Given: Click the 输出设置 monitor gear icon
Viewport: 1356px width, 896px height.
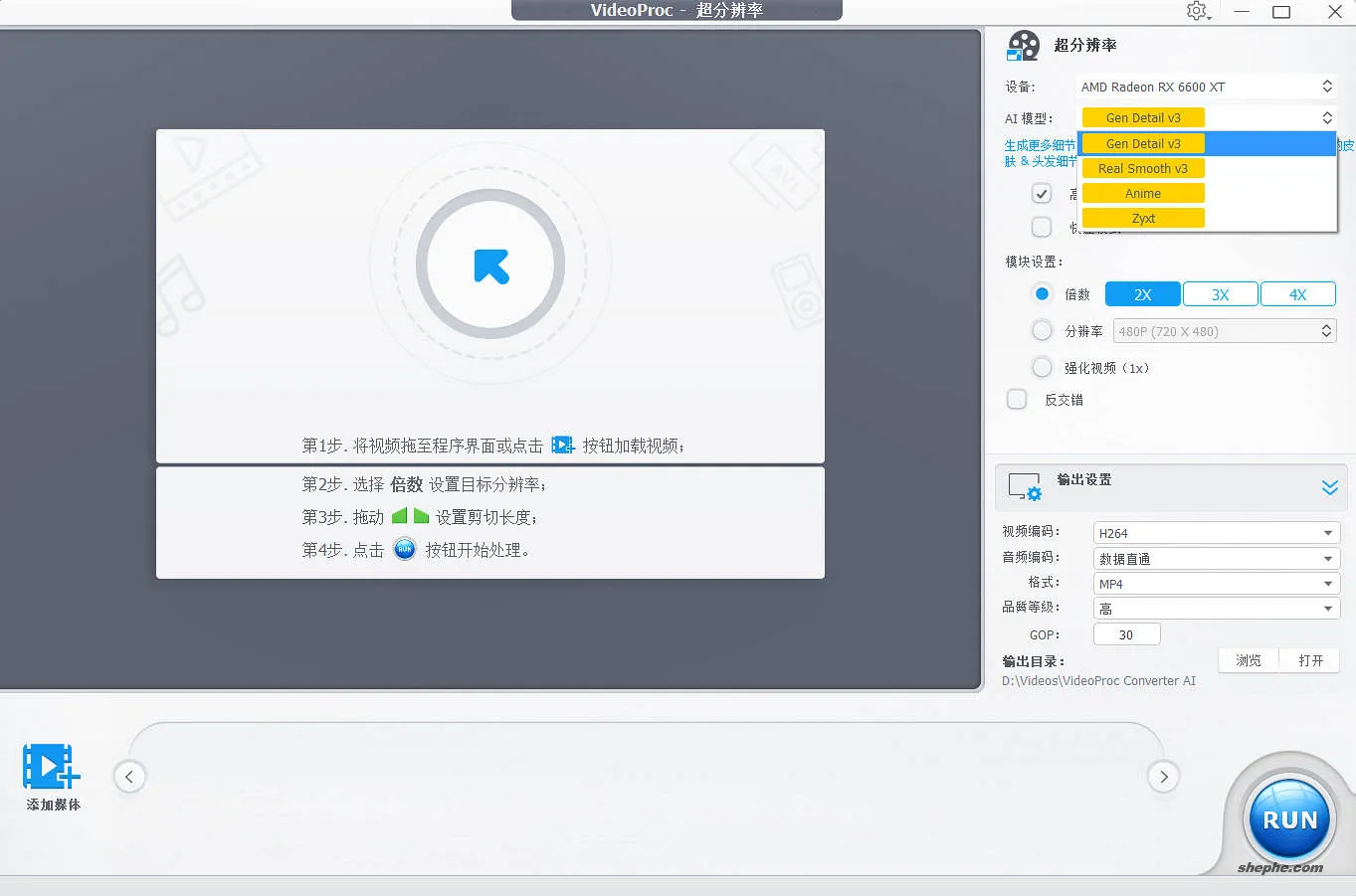Looking at the screenshot, I should coord(1025,486).
